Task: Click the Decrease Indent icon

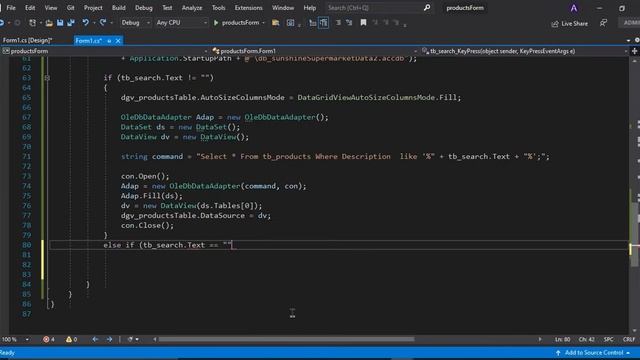Action: pyautogui.click(x=313, y=23)
